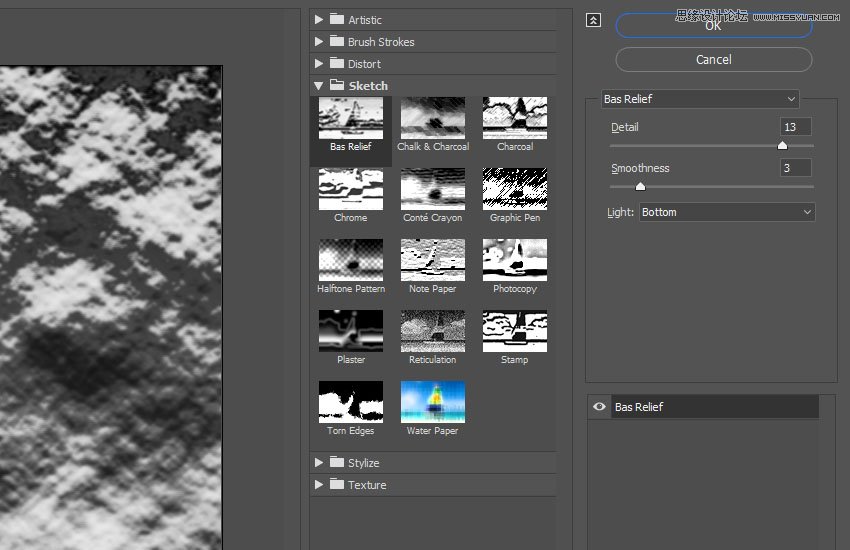Screen dimensions: 850x550
Task: Click the Smoothness value input field
Action: click(795, 168)
